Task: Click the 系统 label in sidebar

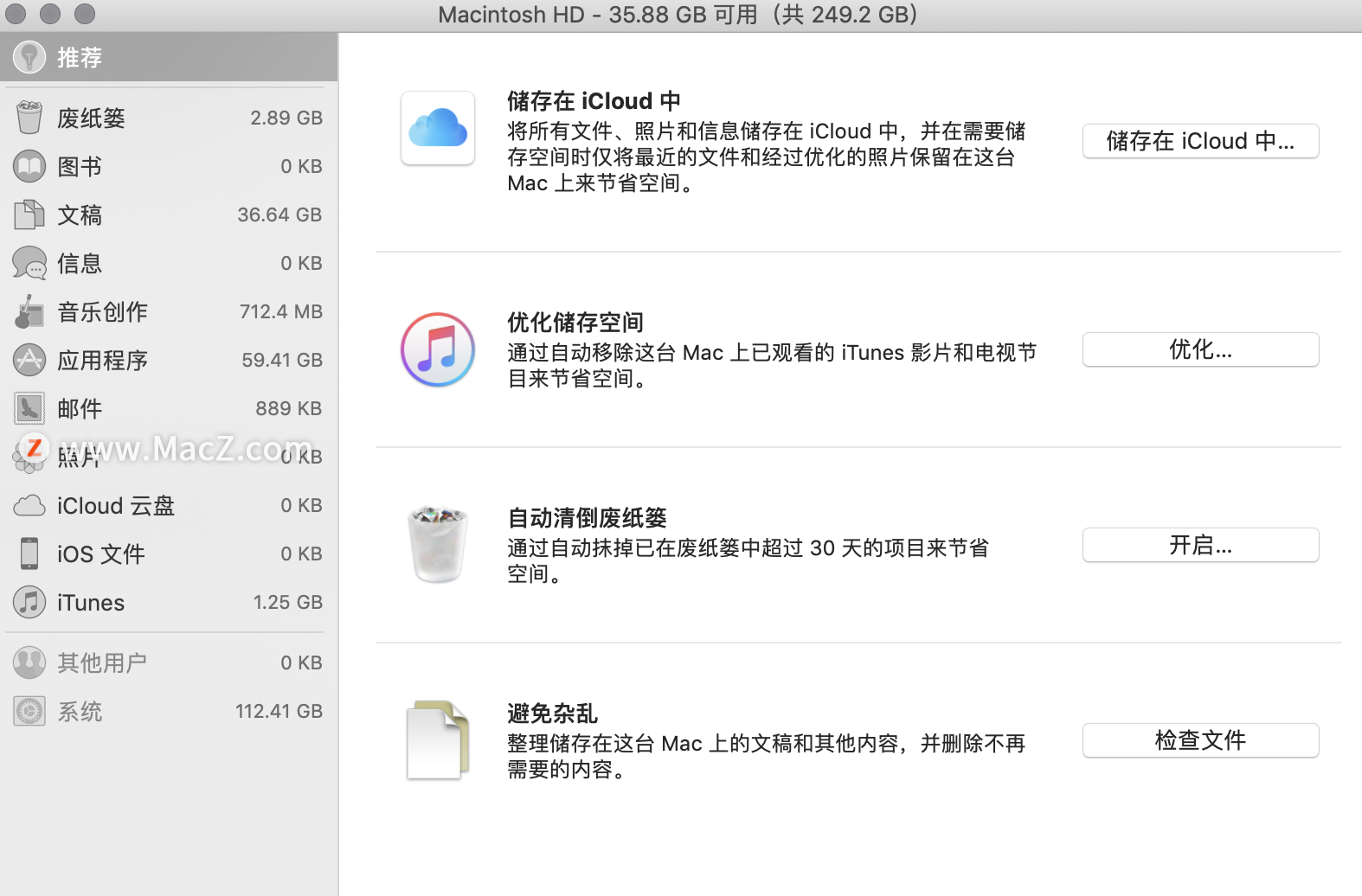Action: pyautogui.click(x=80, y=712)
